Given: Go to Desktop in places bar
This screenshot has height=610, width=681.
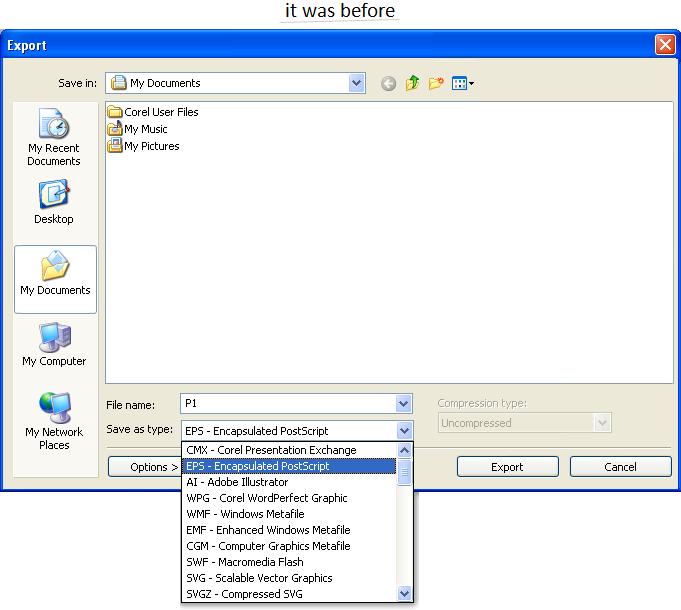Looking at the screenshot, I should point(54,201).
